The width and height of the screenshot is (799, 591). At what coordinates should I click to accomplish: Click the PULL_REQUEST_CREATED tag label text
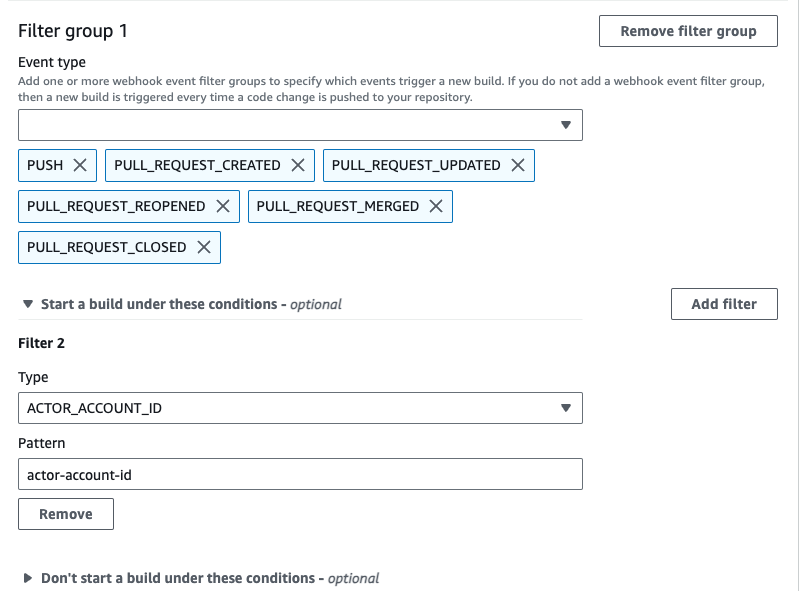(x=197, y=165)
